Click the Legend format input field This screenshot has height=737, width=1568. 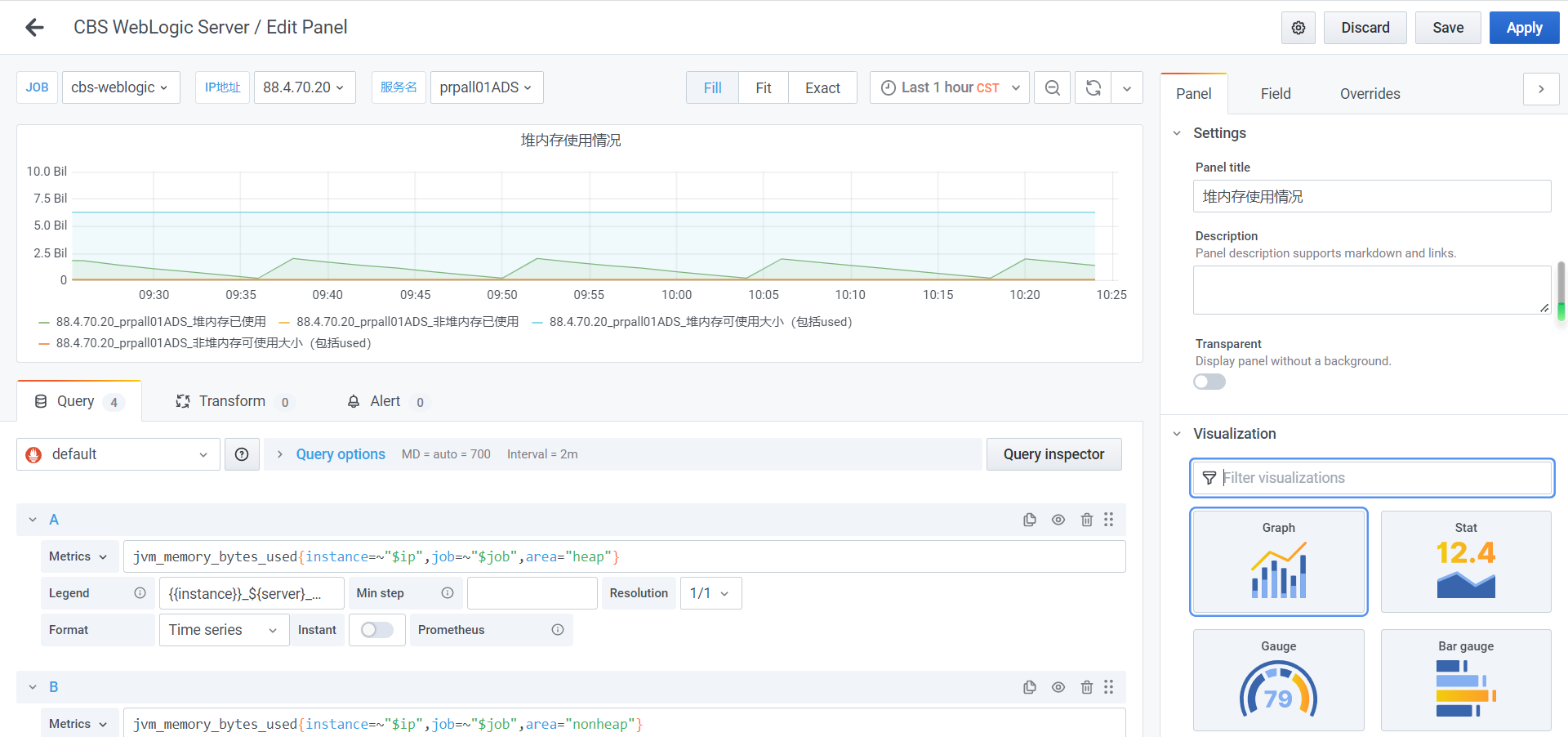tap(252, 593)
